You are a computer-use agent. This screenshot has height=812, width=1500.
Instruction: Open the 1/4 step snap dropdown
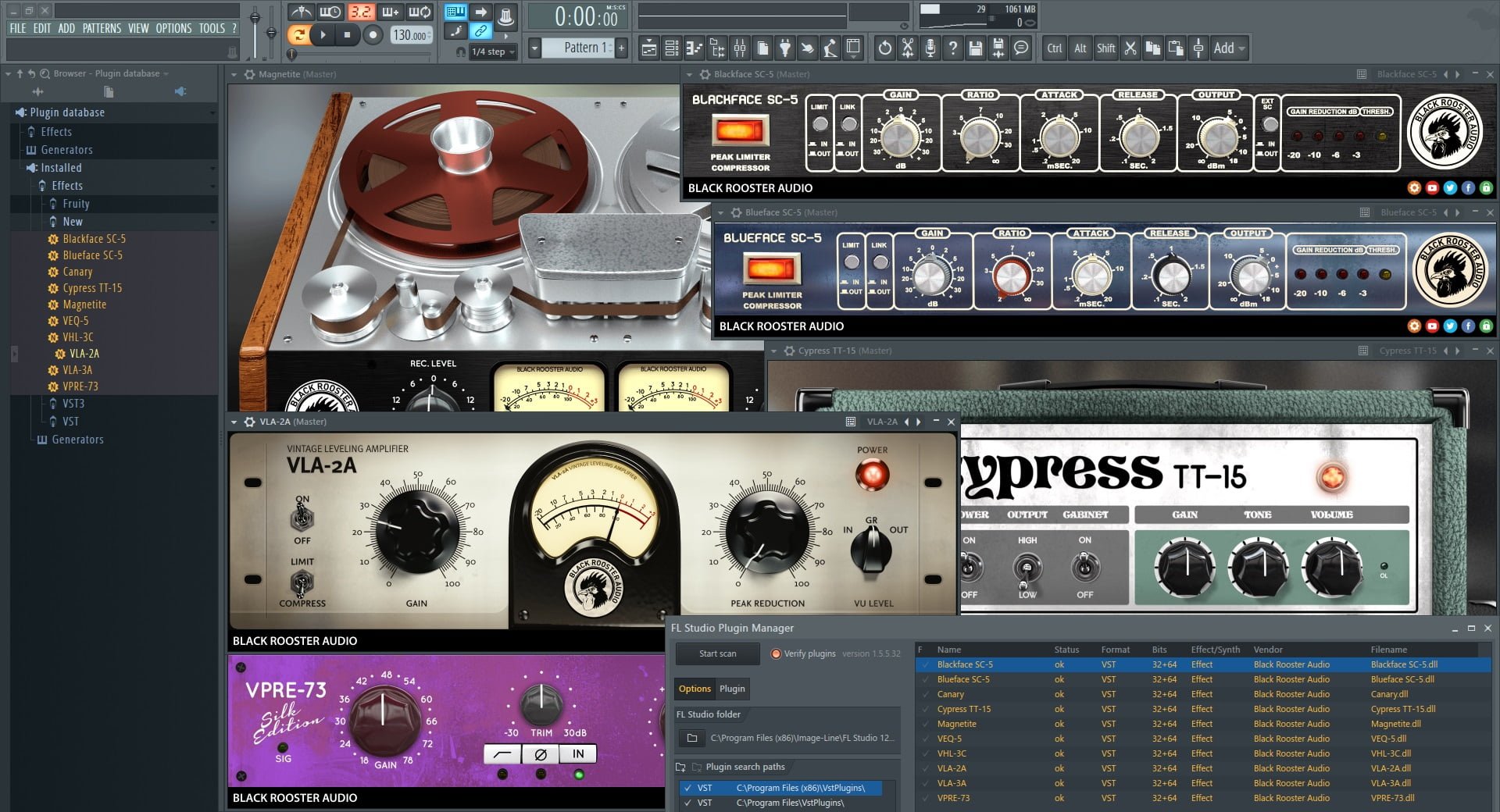(x=493, y=52)
